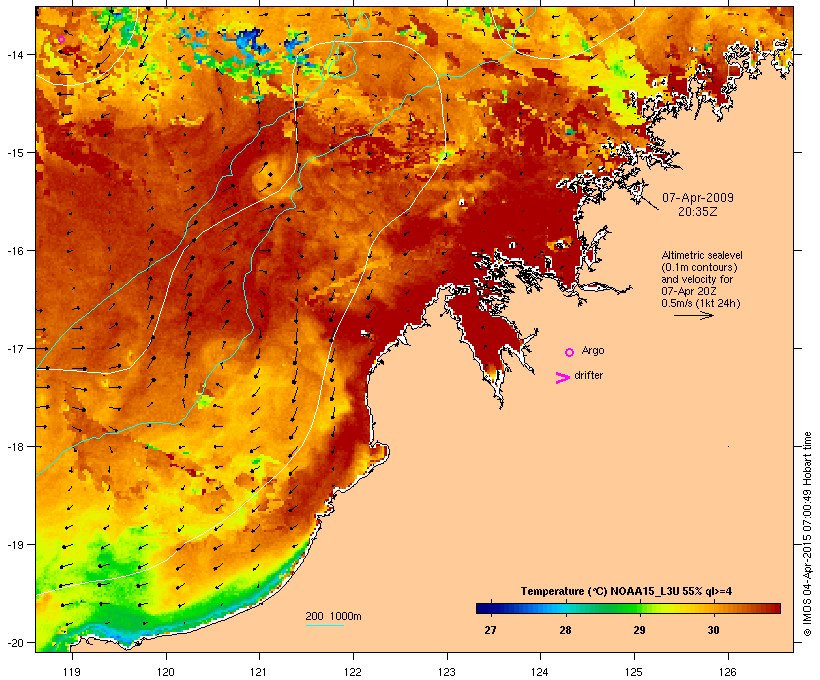Click the -19 latitude axis label
Image resolution: width=820 pixels, height=680 pixels.
14,545
